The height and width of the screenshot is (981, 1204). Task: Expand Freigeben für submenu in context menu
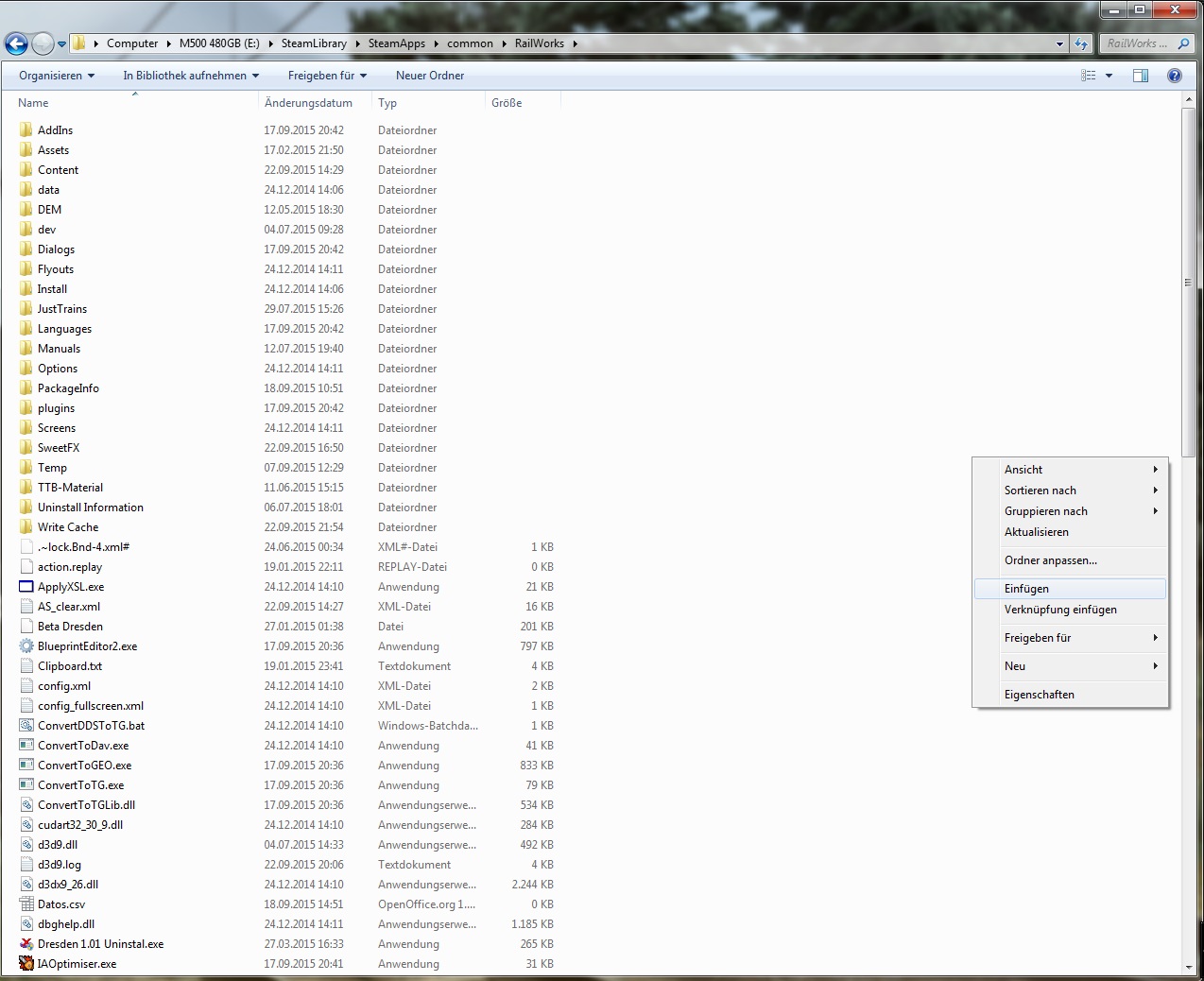1070,638
